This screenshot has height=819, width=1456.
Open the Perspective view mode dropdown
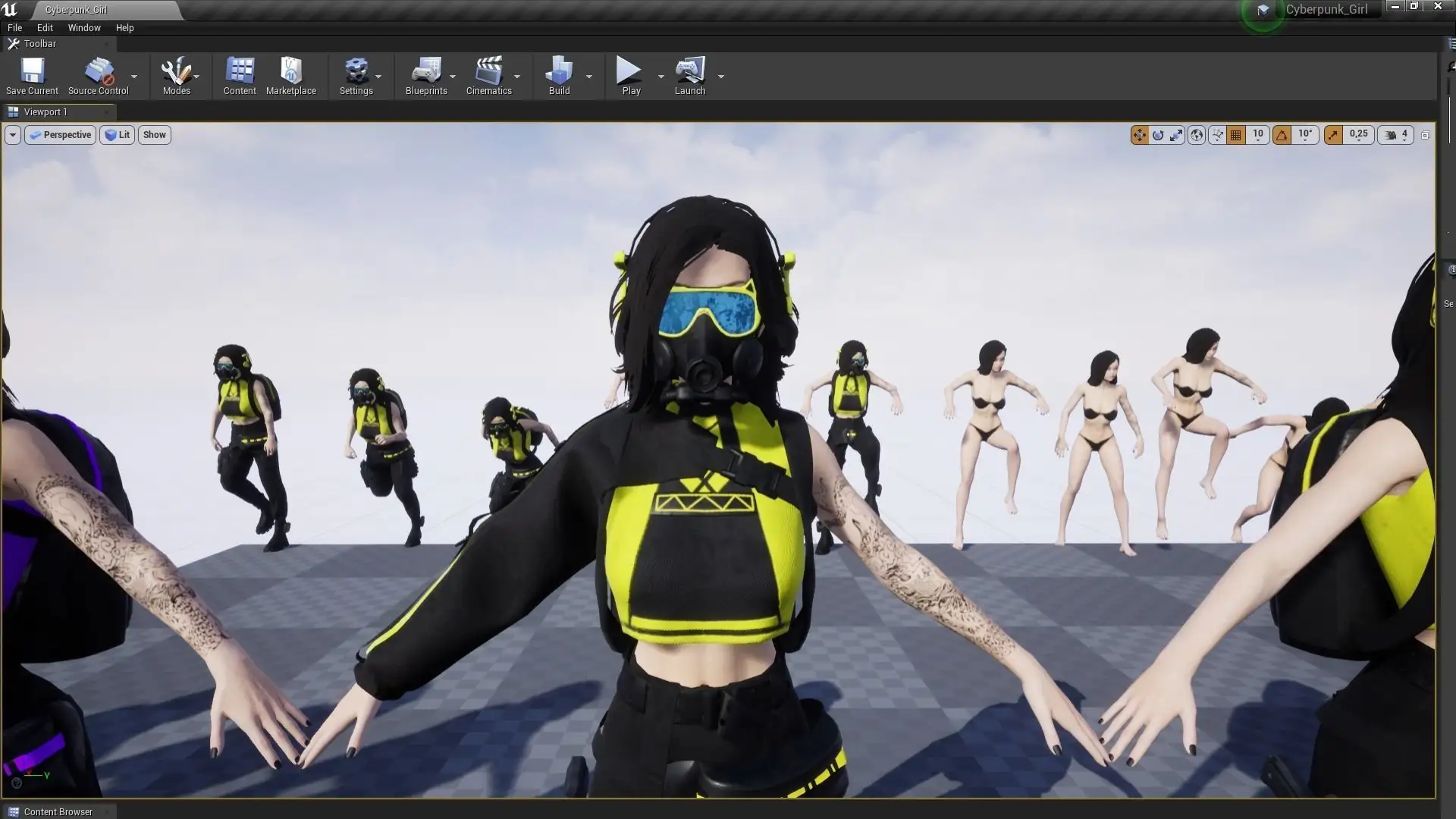pos(61,135)
